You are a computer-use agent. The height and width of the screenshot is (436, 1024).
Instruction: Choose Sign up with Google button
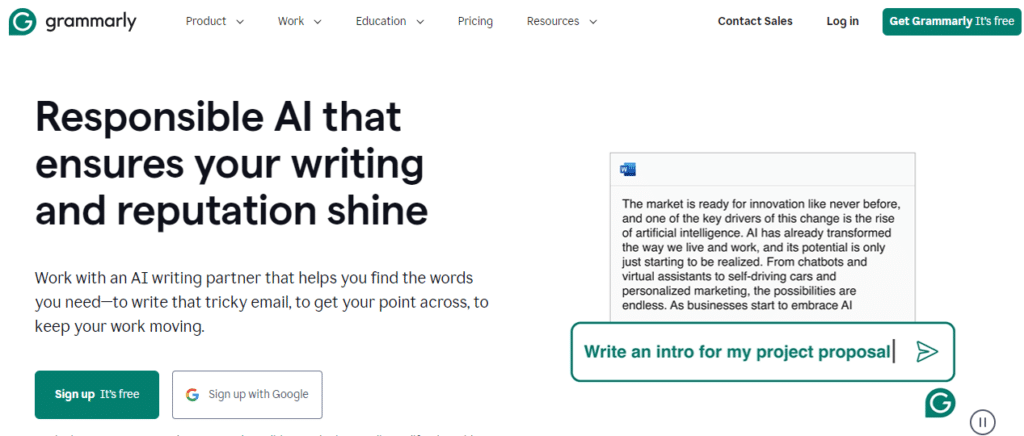pos(247,394)
